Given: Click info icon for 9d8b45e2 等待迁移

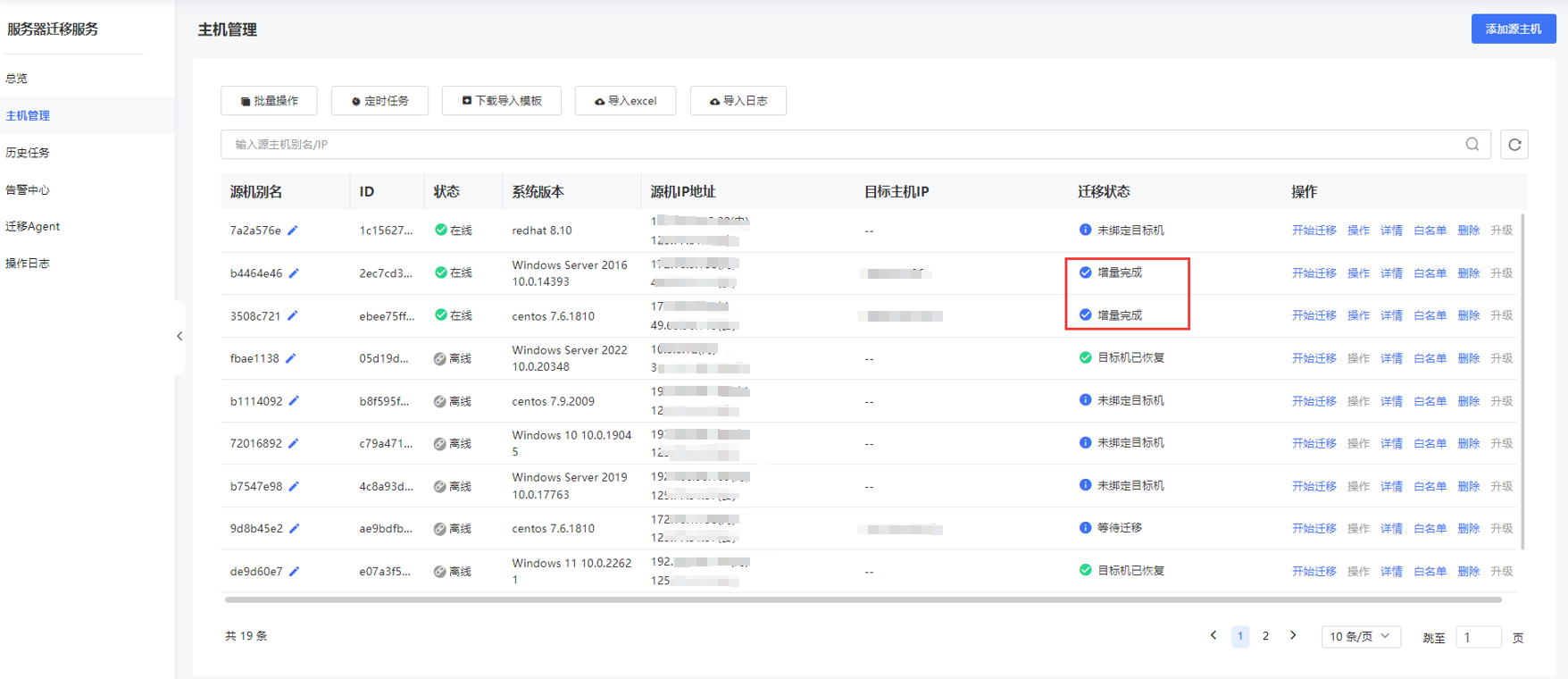Looking at the screenshot, I should tap(1085, 528).
